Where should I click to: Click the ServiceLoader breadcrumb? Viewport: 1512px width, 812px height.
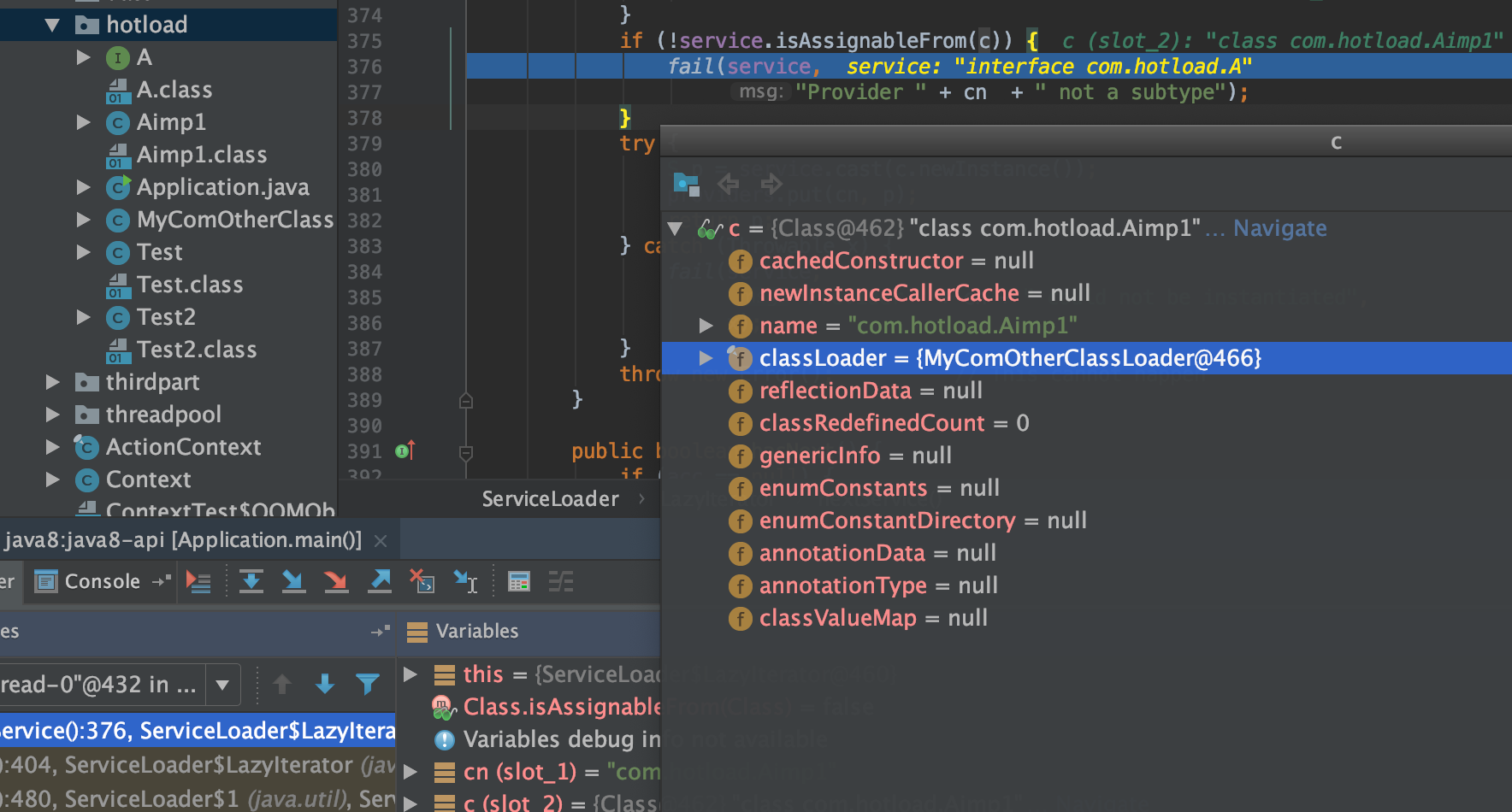551,498
